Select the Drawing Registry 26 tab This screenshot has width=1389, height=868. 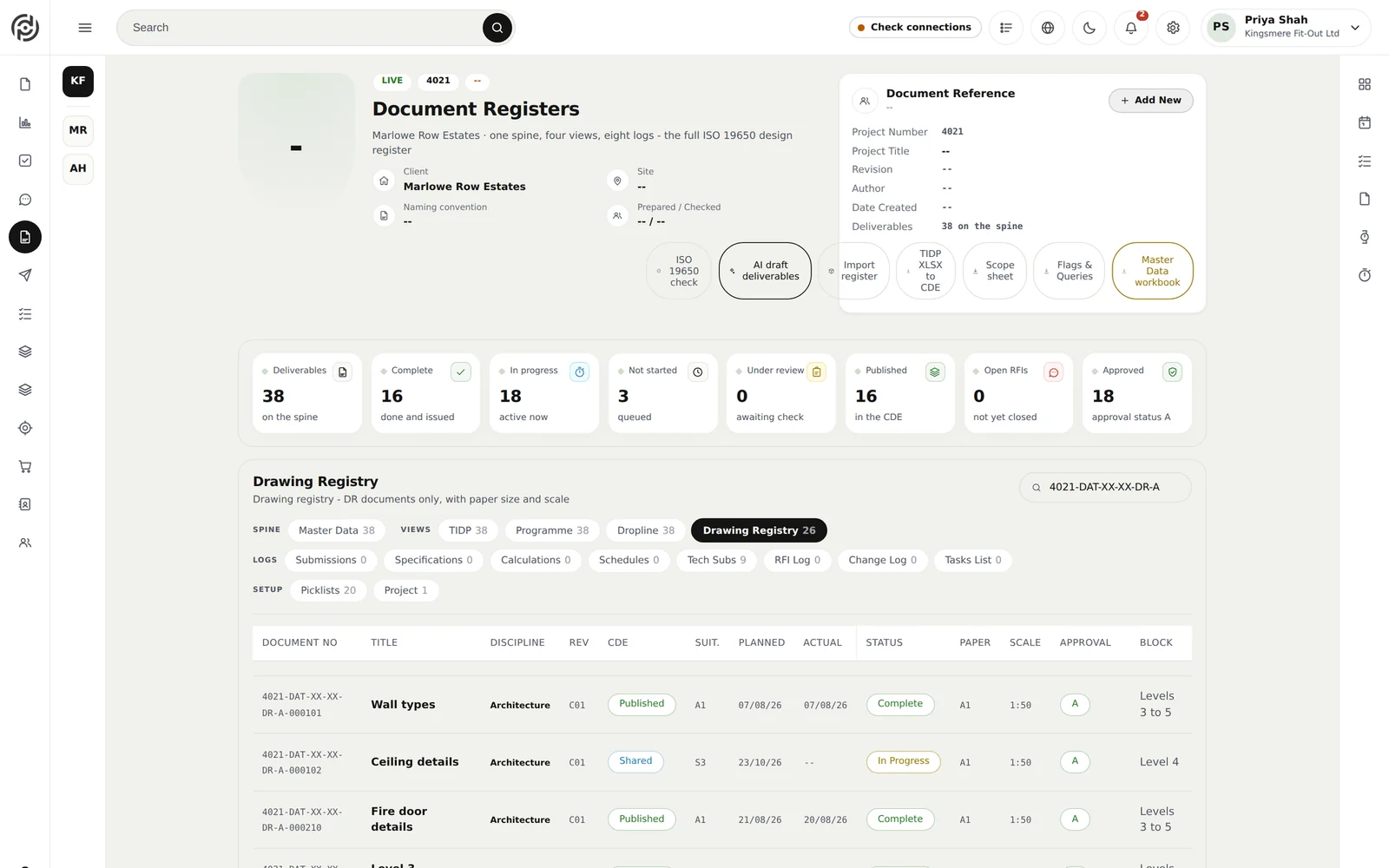point(759,530)
